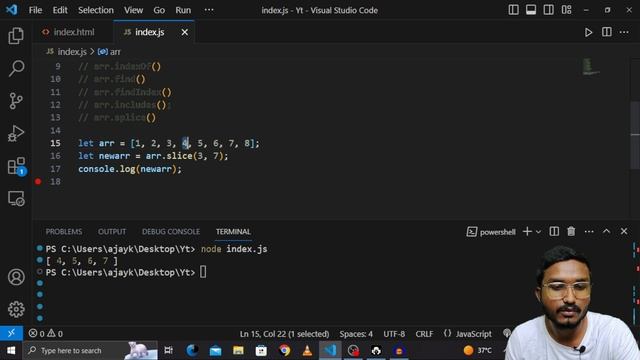Open the File menu

coord(35,10)
